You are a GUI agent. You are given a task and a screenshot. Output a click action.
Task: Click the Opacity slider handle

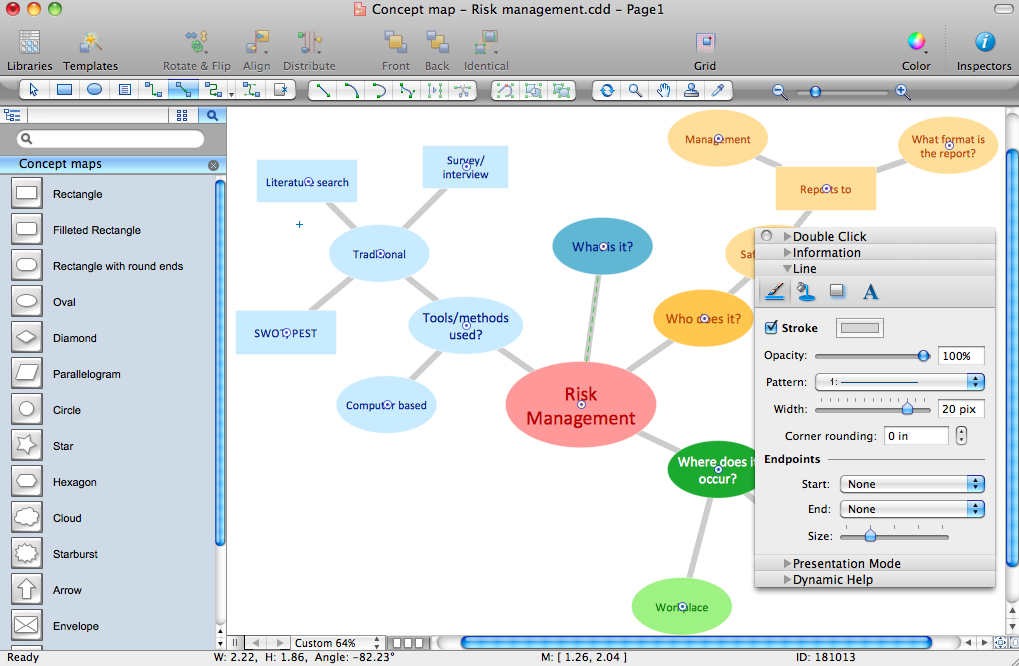pyautogui.click(x=923, y=356)
